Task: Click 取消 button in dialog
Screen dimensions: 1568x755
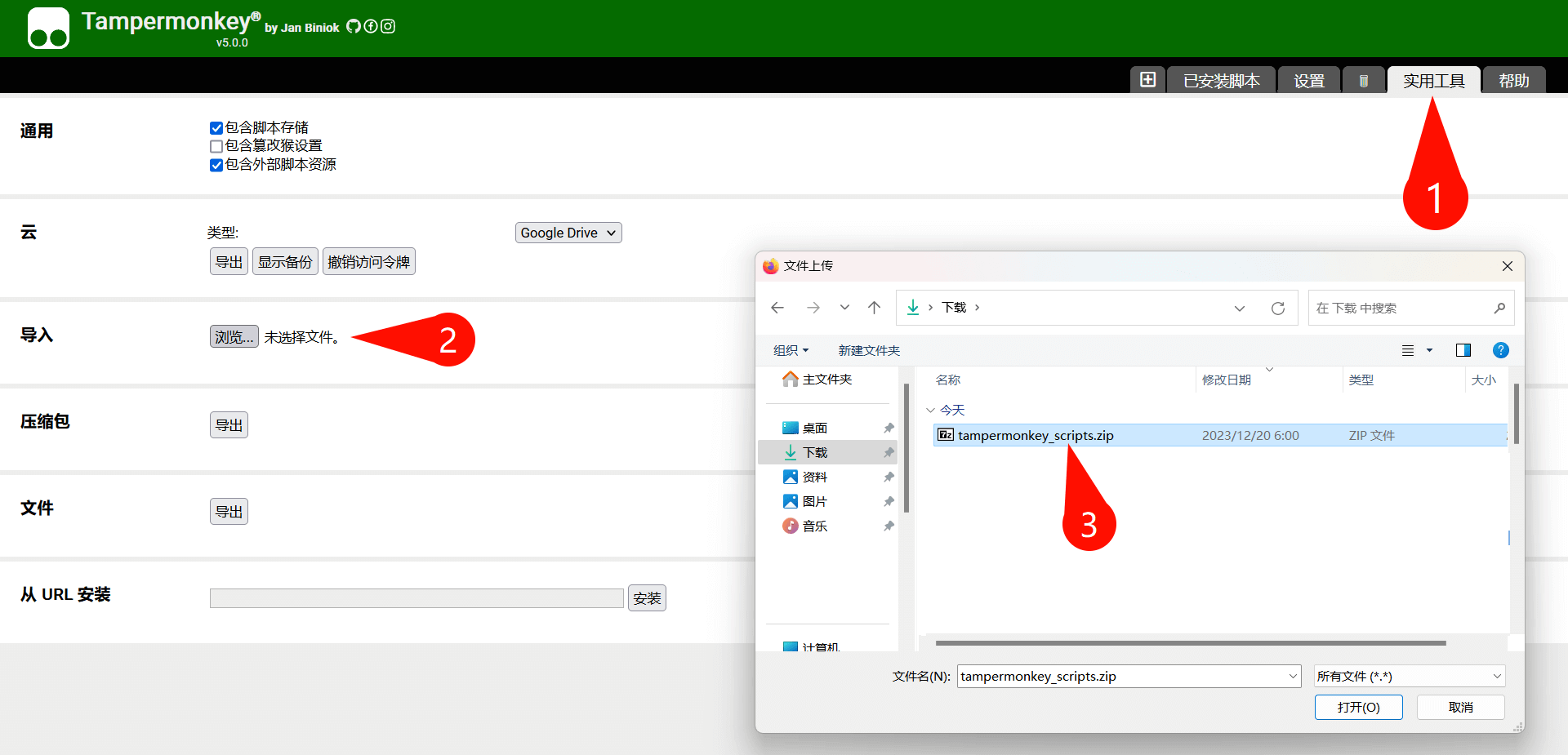Action: 1461,707
